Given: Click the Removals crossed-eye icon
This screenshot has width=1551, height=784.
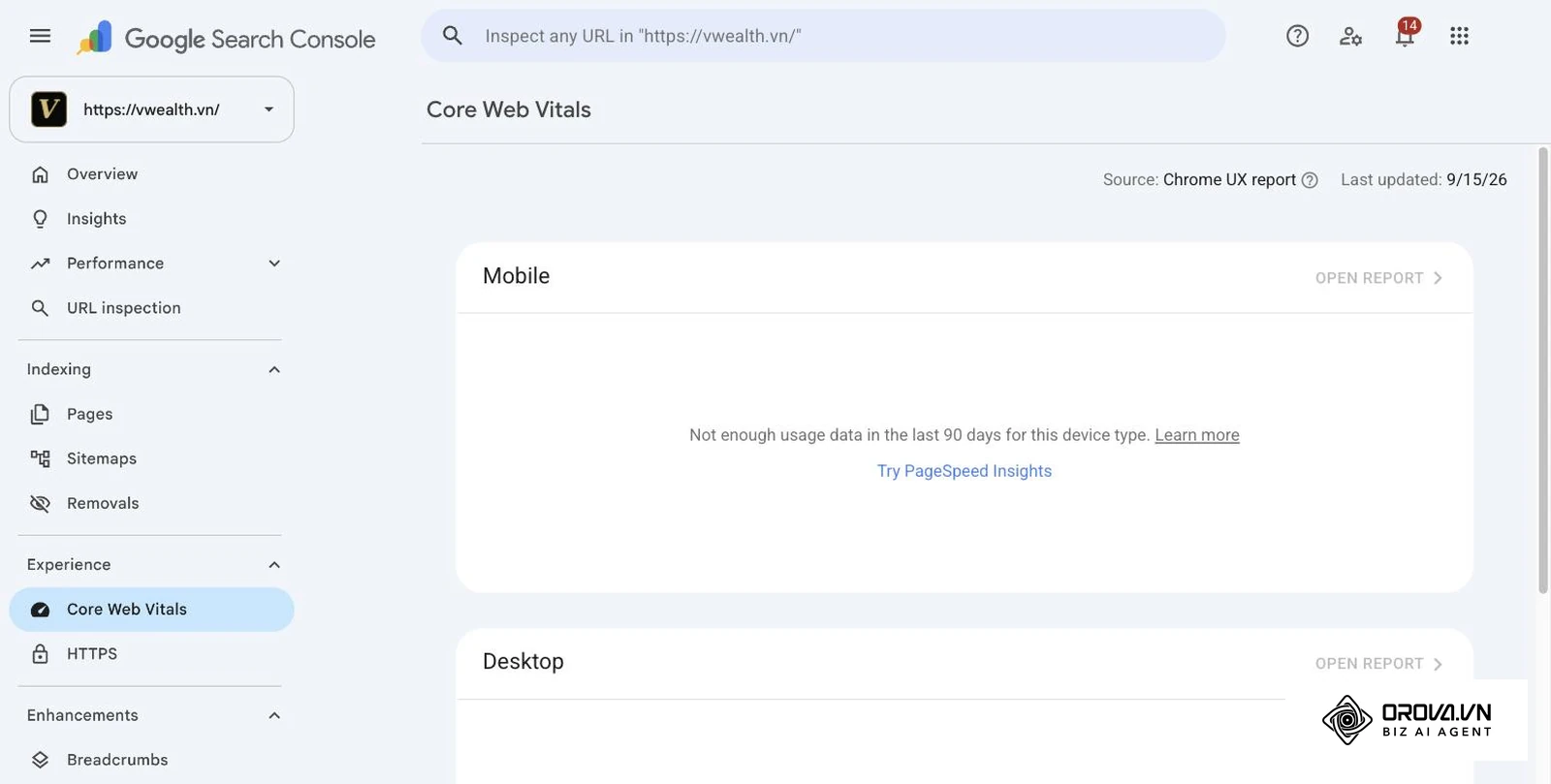Looking at the screenshot, I should point(40,504).
